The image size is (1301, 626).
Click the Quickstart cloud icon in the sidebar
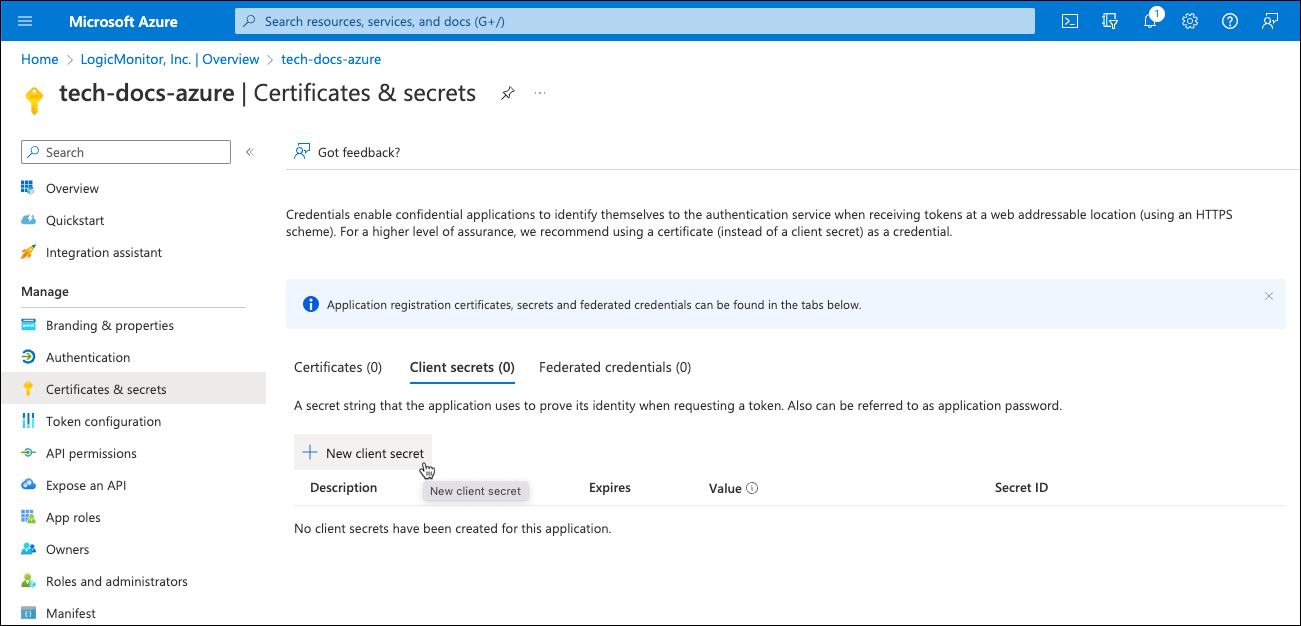click(28, 220)
